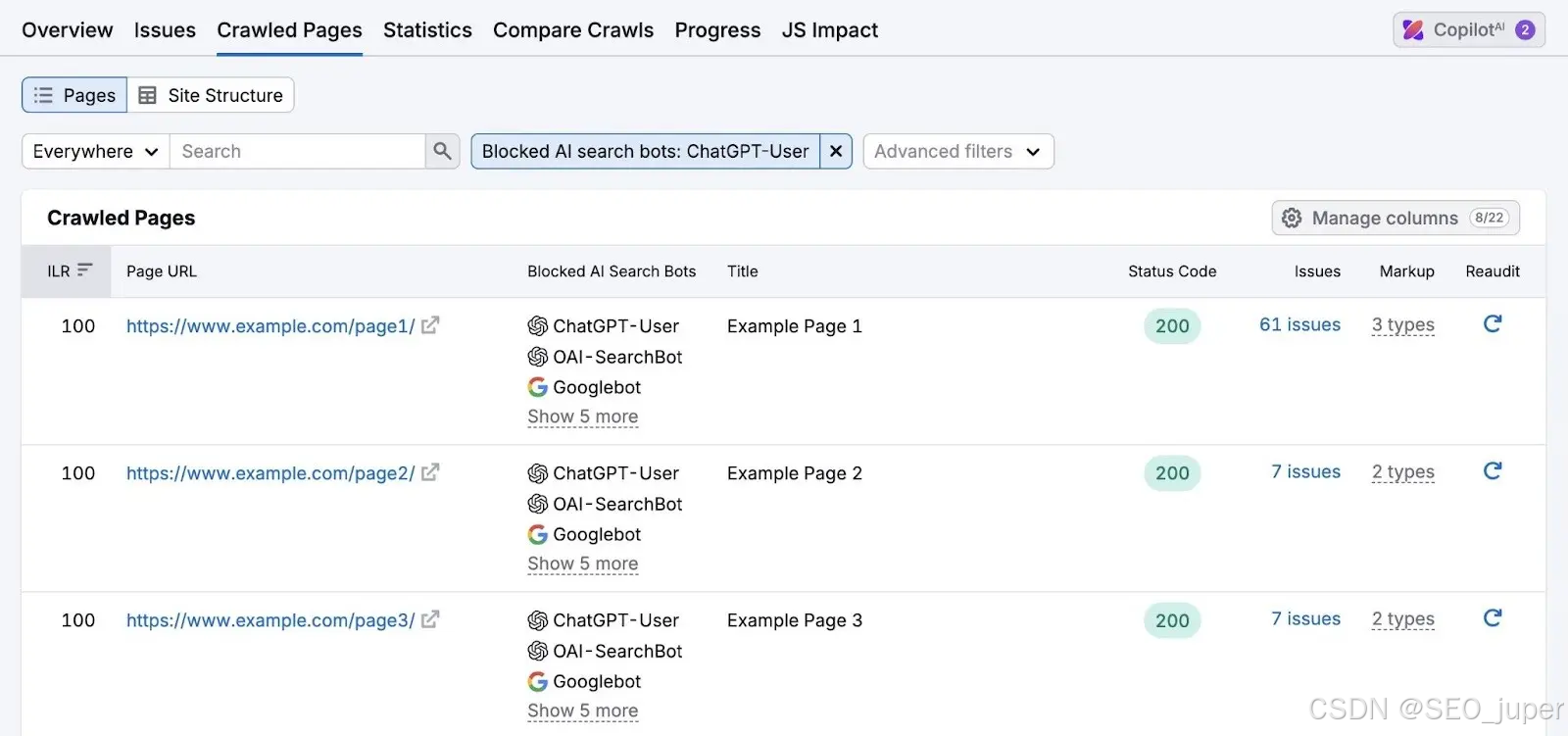1568x736 pixels.
Task: Remove the ChatGPT-User filter with X
Action: 836,151
